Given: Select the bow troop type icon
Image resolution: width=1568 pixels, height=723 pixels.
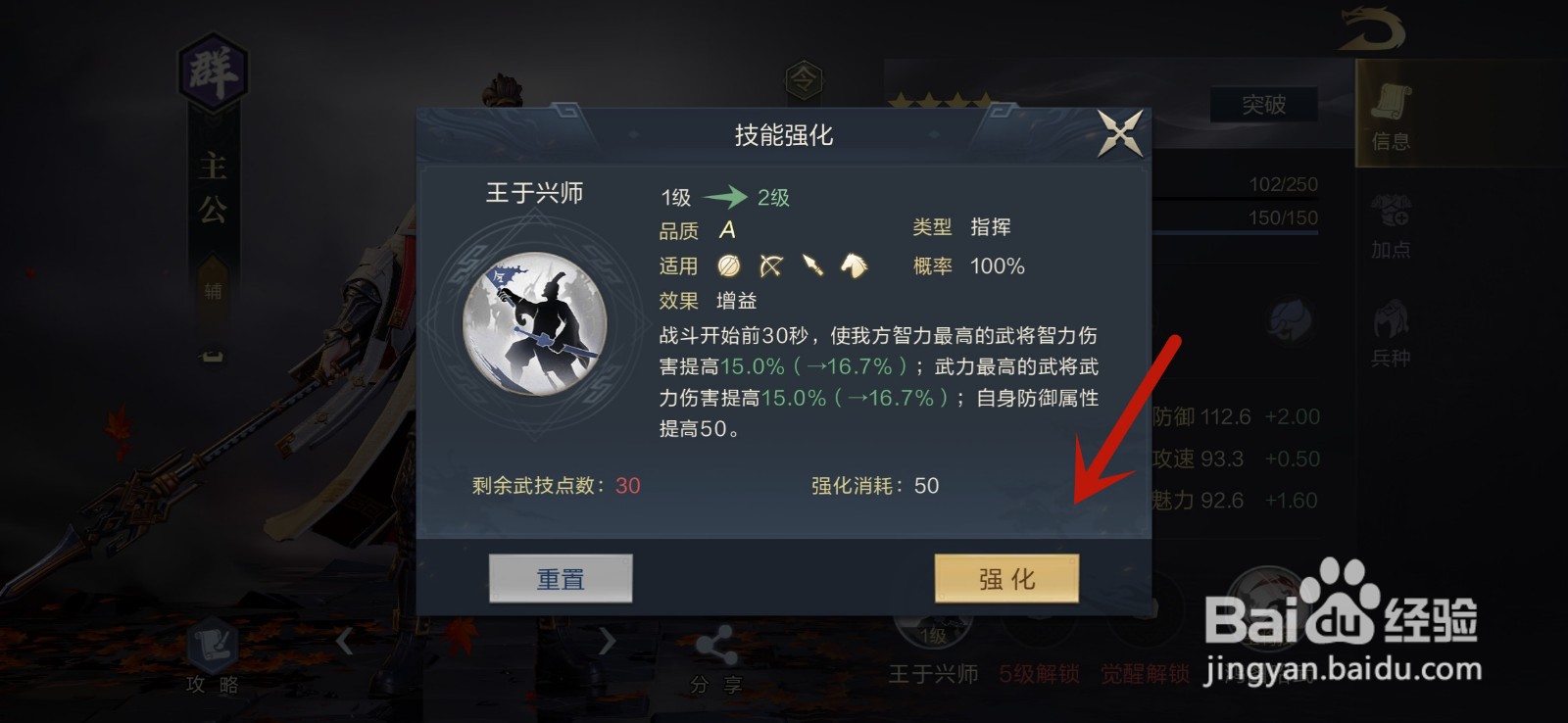Looking at the screenshot, I should [x=771, y=265].
